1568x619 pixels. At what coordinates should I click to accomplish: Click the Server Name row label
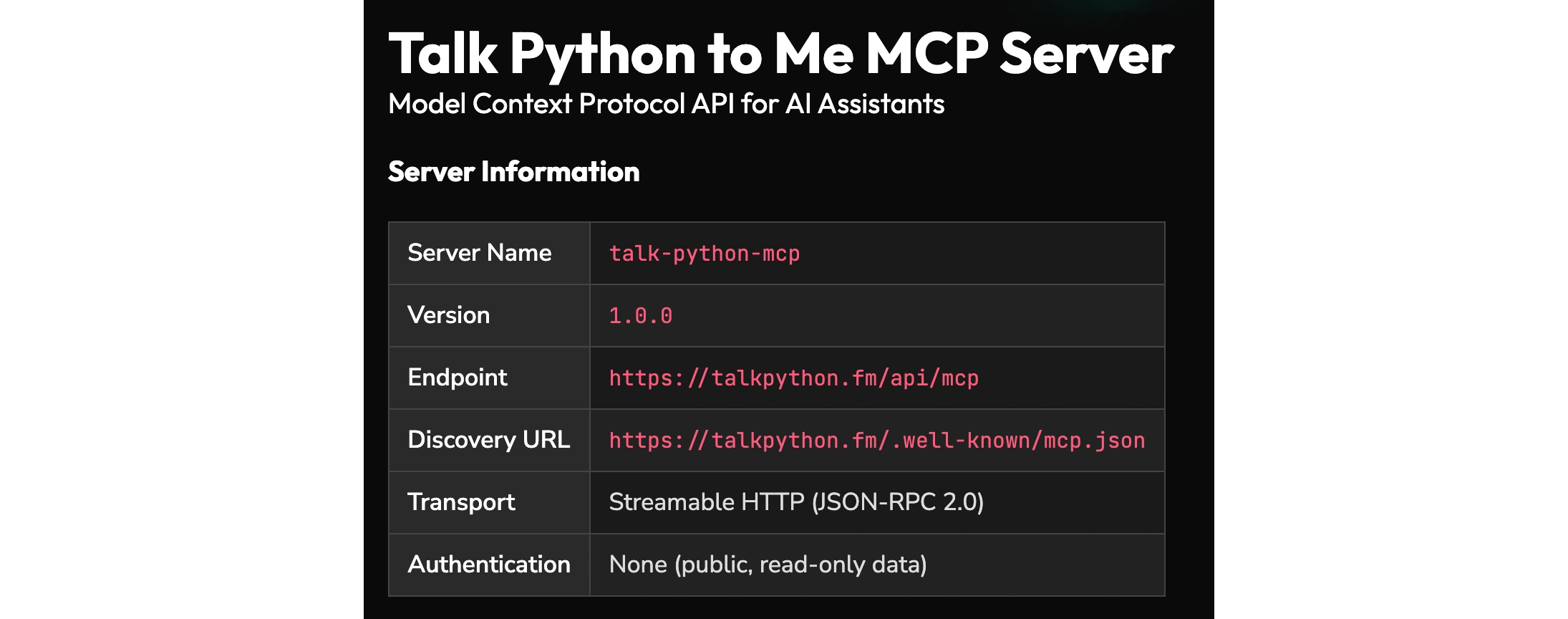coord(479,253)
